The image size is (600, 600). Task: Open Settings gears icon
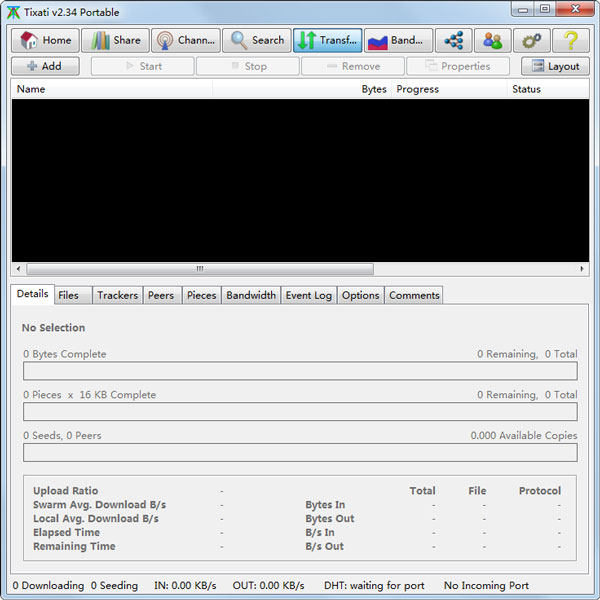[532, 40]
